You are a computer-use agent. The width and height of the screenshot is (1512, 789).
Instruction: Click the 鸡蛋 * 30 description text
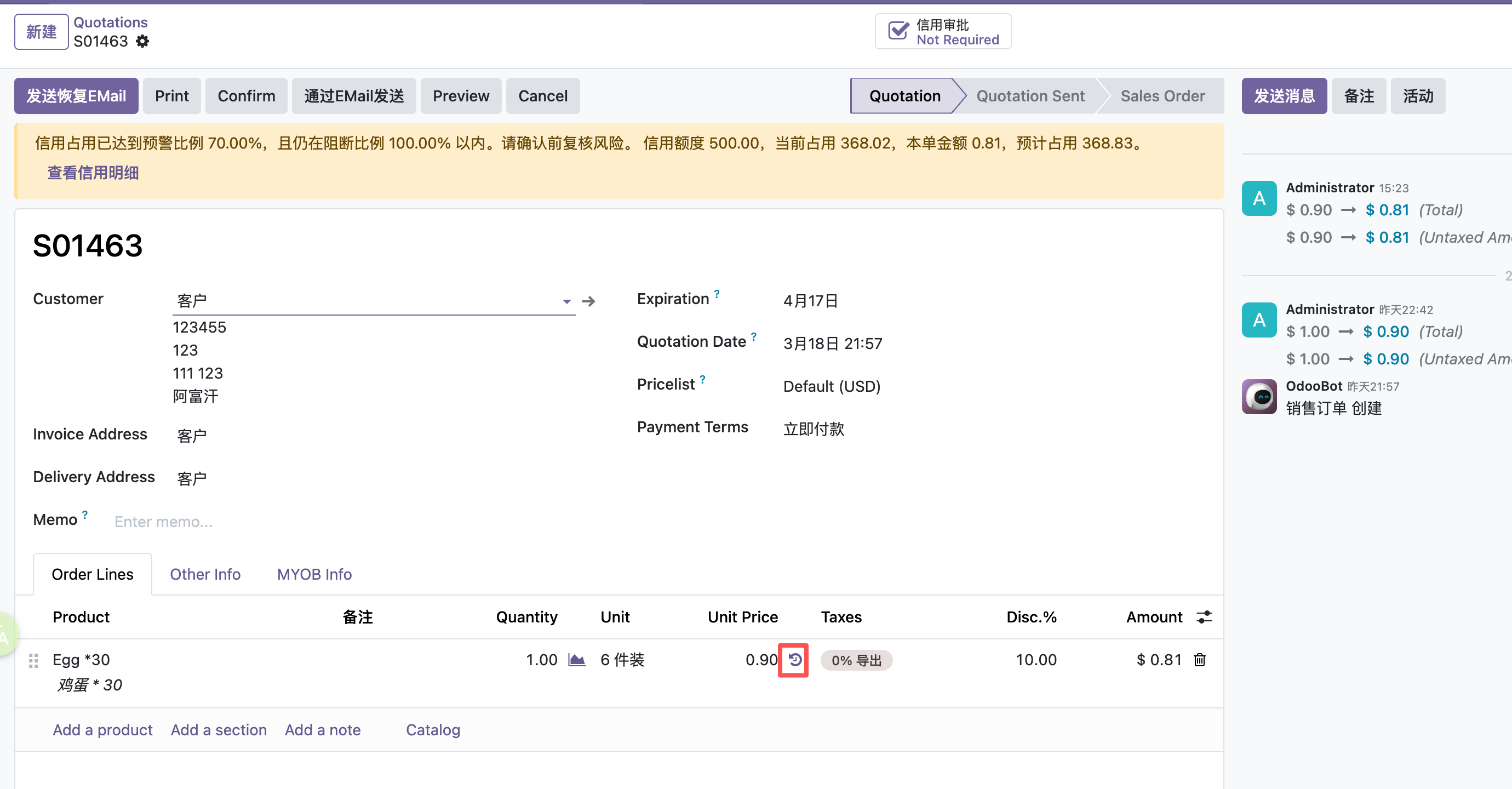click(x=89, y=685)
